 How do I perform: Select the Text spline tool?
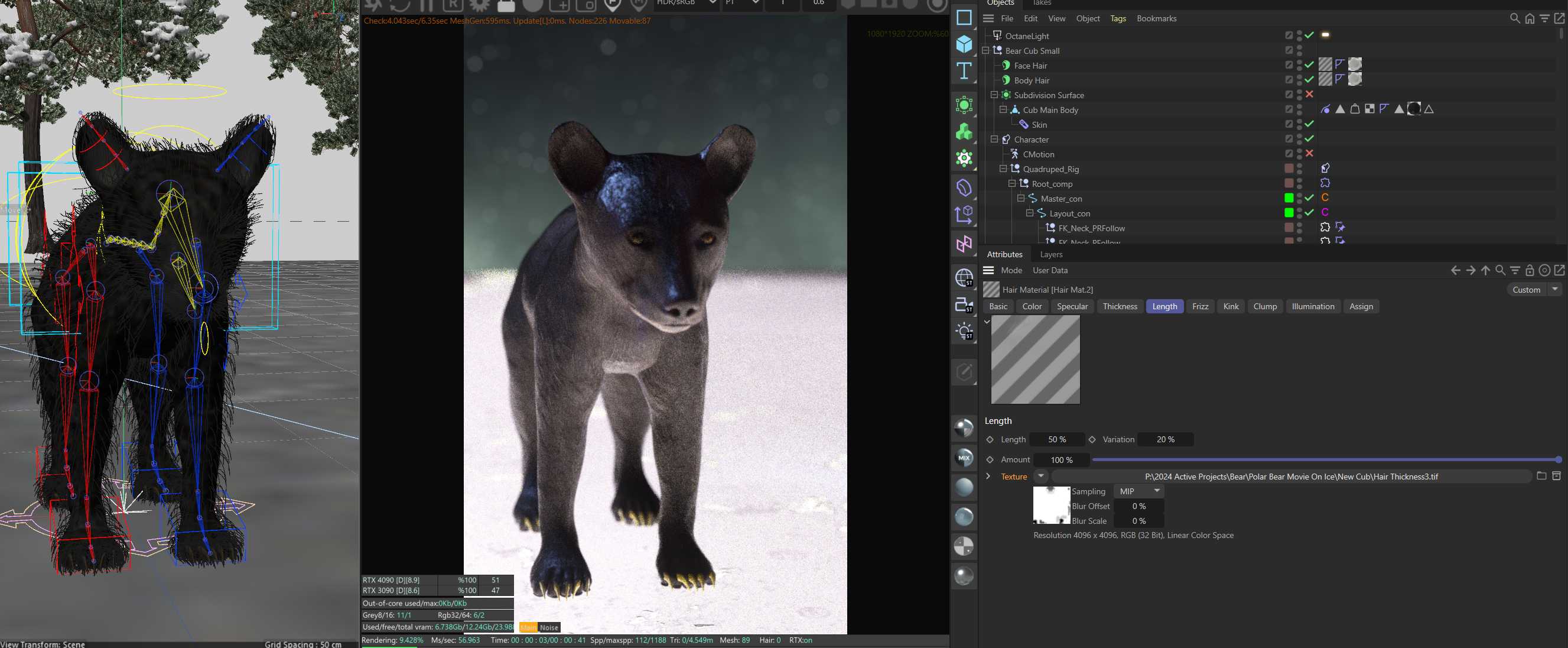click(964, 72)
